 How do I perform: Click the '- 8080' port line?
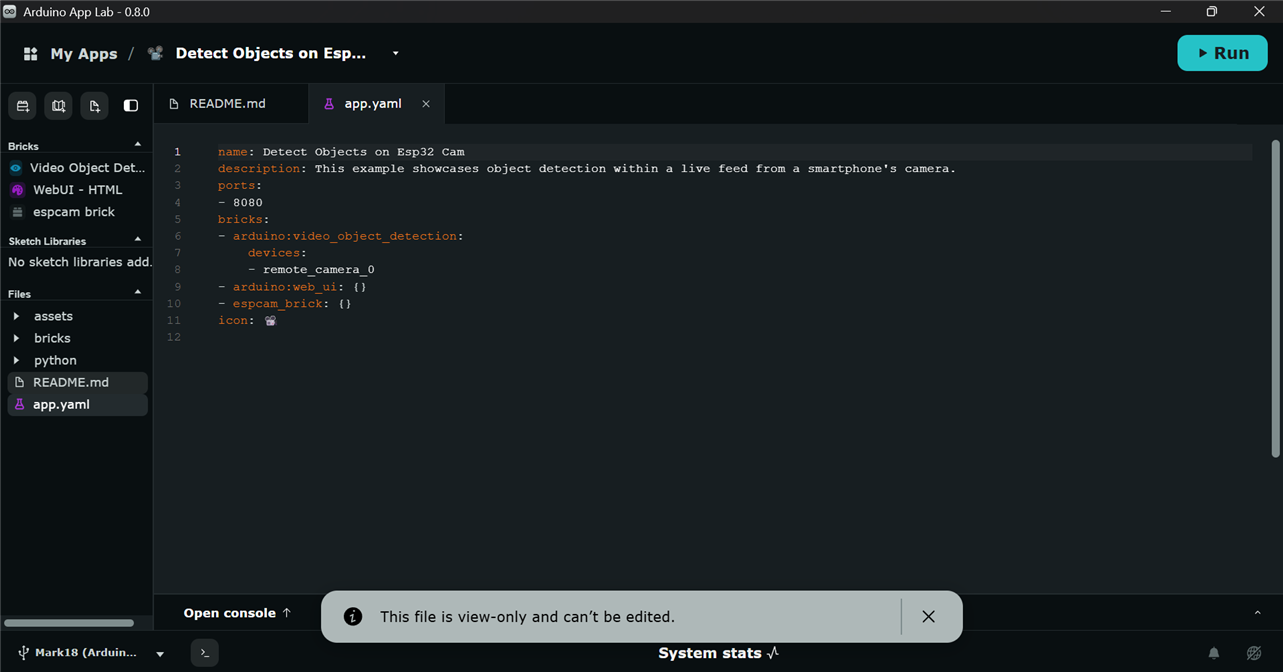point(240,203)
